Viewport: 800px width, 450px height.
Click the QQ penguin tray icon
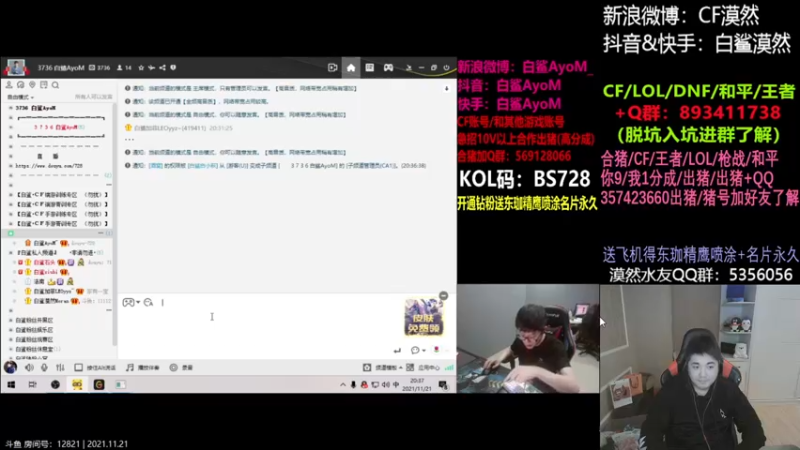click(x=364, y=385)
